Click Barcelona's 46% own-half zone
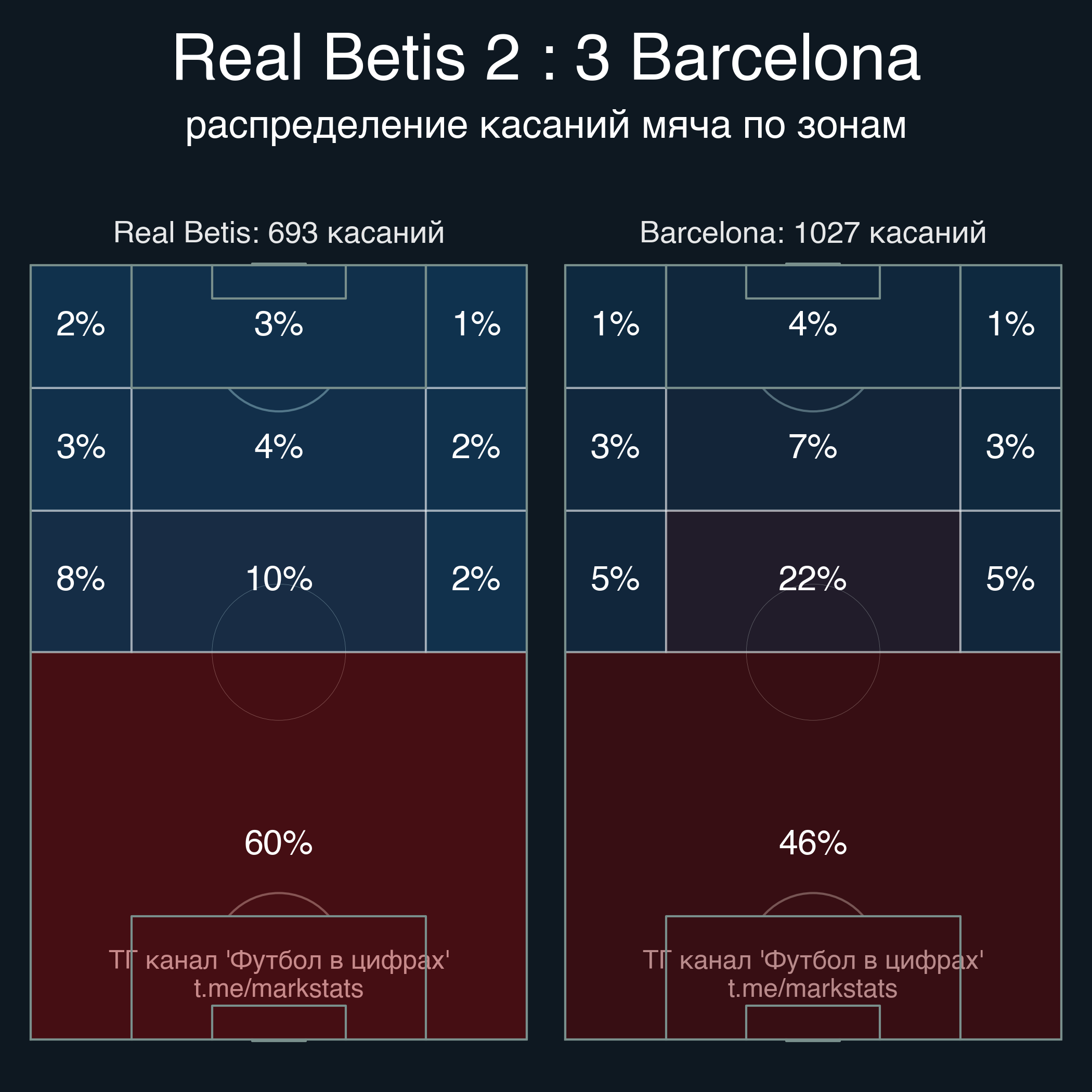Screen dimensions: 1092x1092 coord(813,843)
